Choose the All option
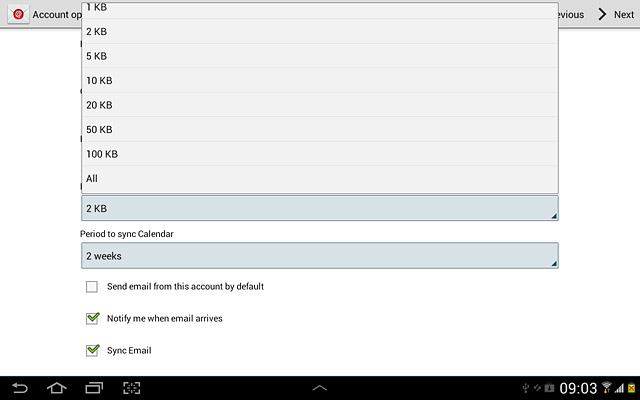This screenshot has height=400, width=640. [320, 178]
